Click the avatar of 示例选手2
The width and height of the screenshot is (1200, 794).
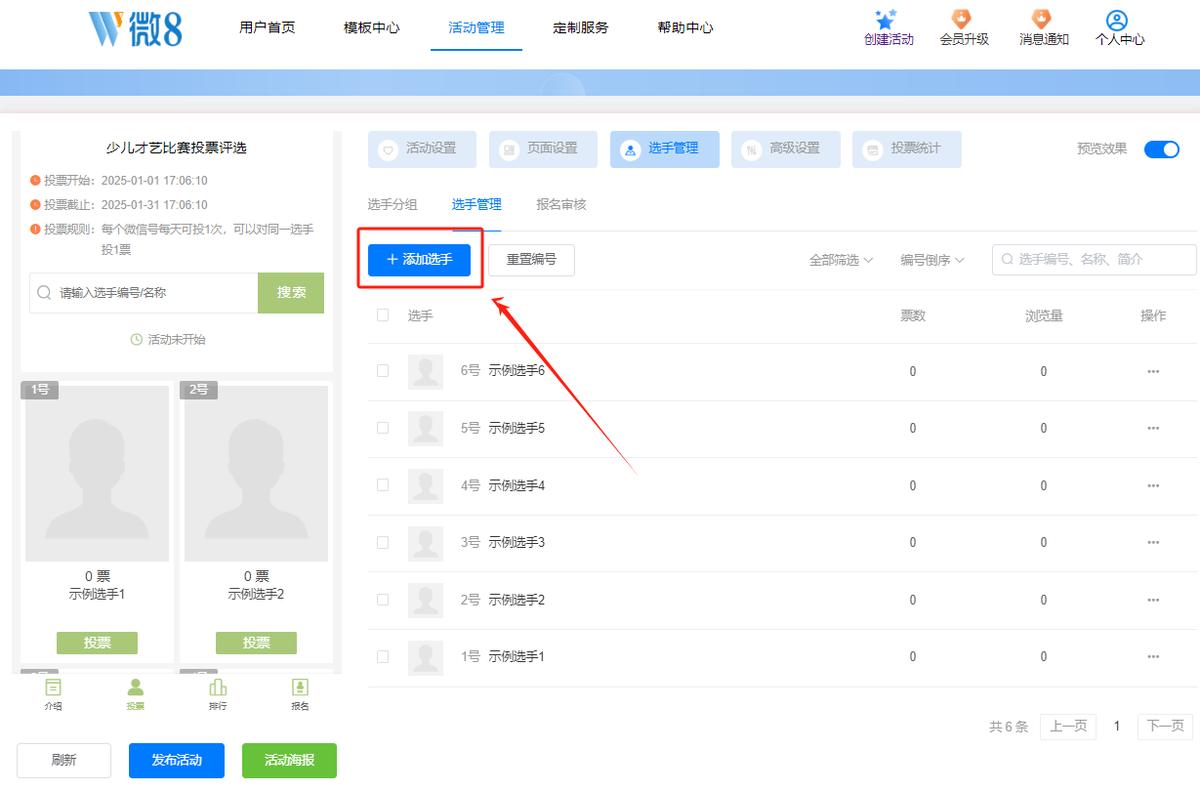coord(425,600)
